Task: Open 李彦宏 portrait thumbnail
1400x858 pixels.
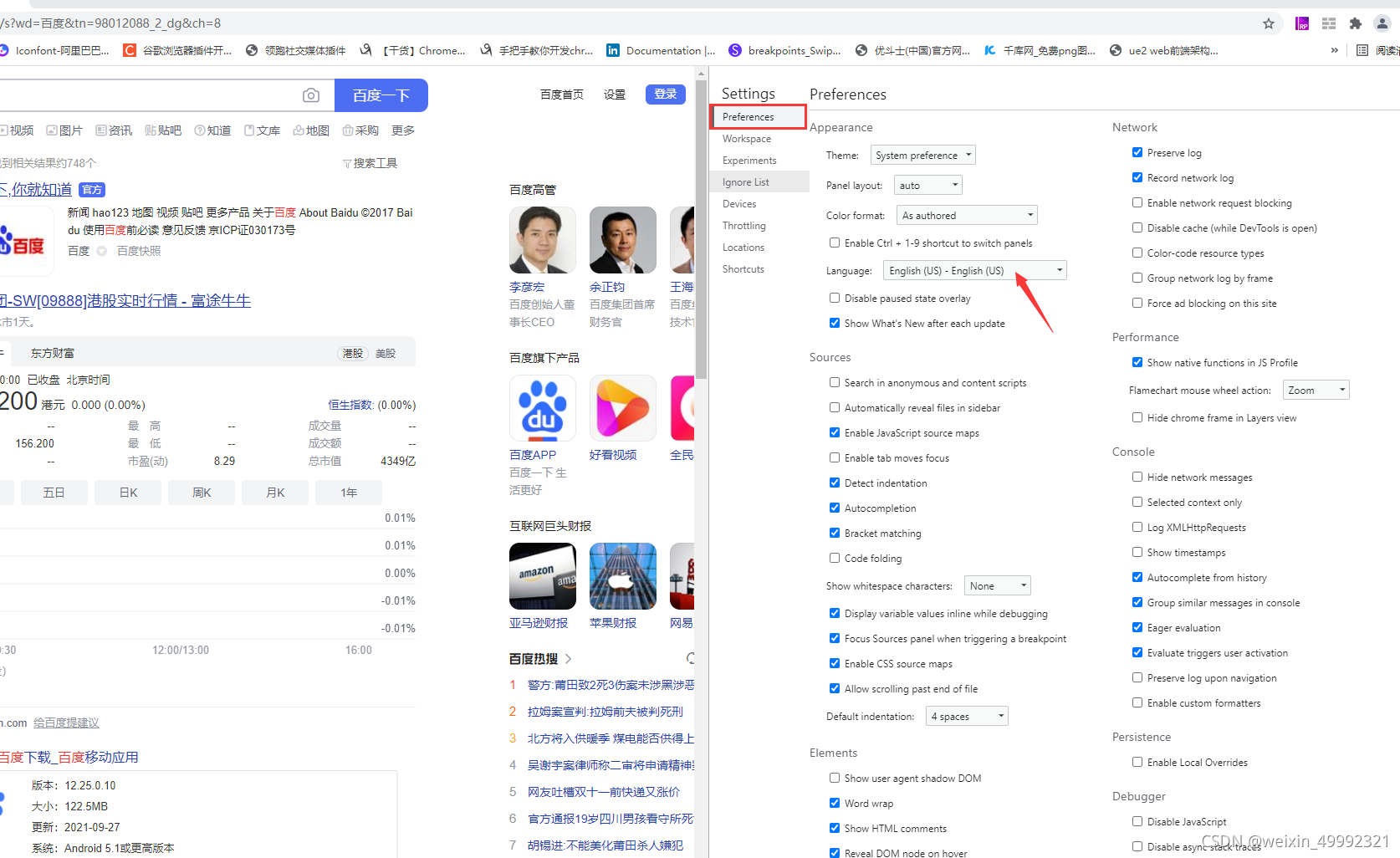Action: pos(543,240)
